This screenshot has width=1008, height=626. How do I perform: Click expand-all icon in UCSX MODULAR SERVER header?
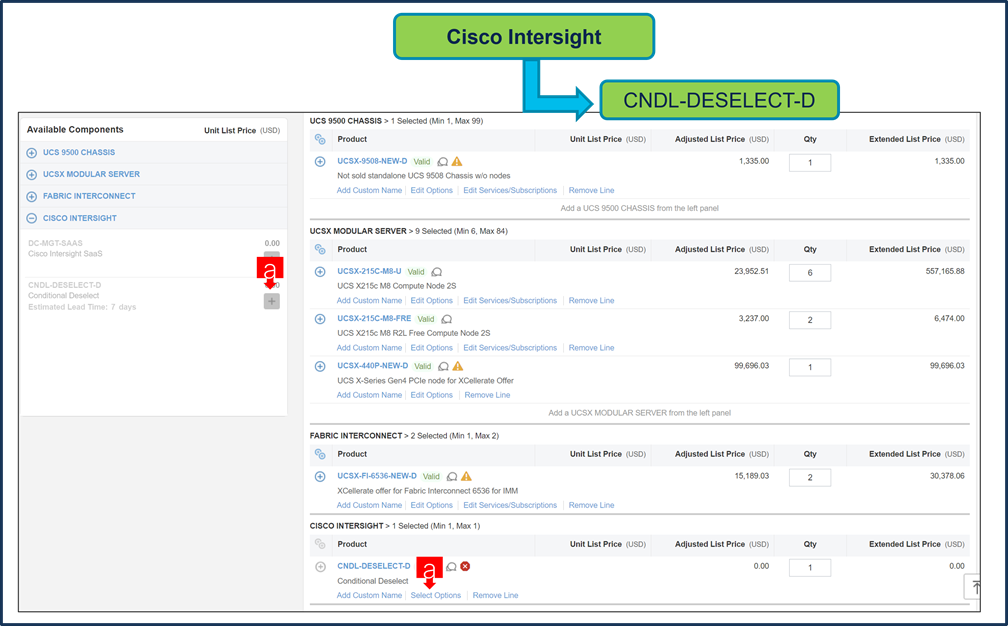click(x=320, y=249)
